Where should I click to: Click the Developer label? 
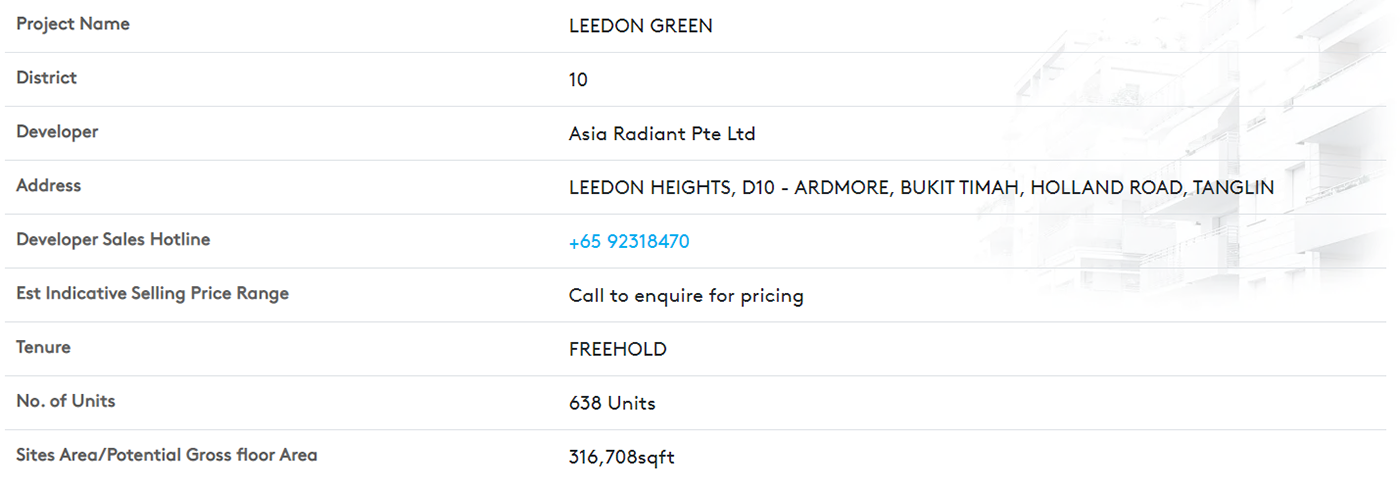57,132
